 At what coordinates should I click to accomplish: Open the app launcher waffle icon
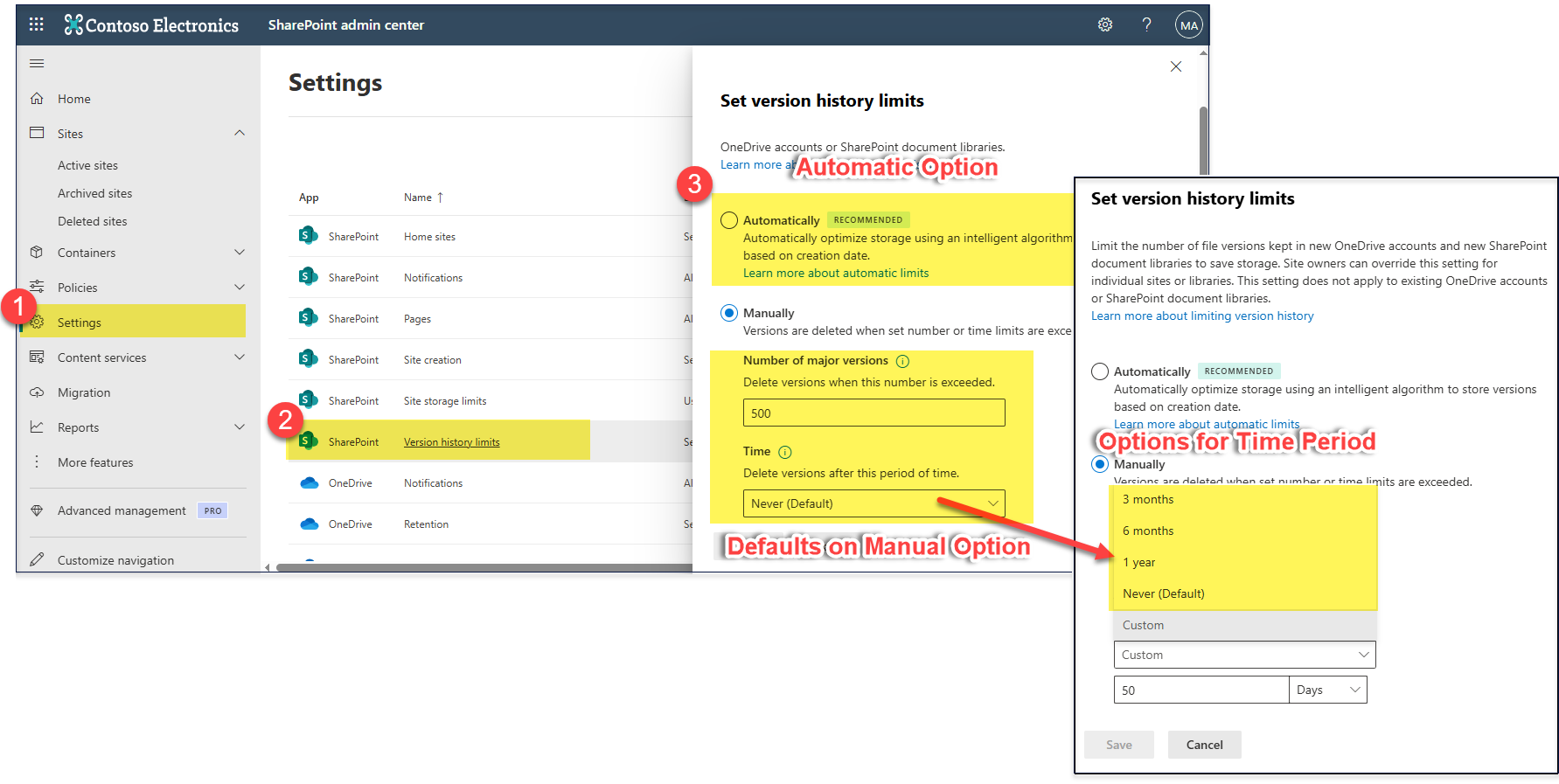36,24
